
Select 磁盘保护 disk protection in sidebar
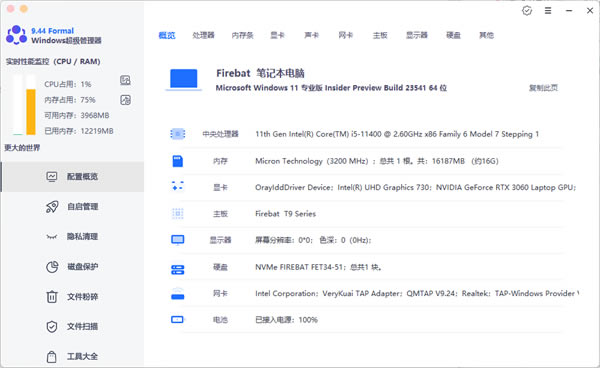coord(73,267)
